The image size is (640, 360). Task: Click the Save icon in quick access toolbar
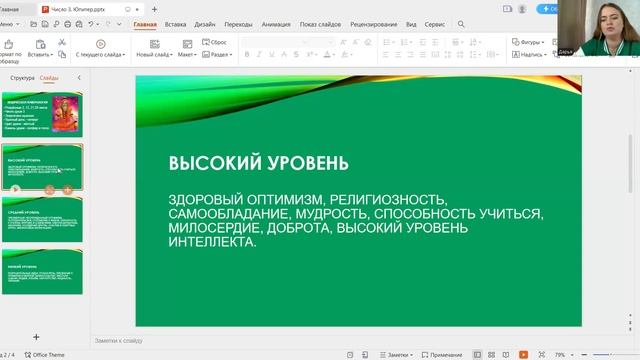tap(45, 24)
